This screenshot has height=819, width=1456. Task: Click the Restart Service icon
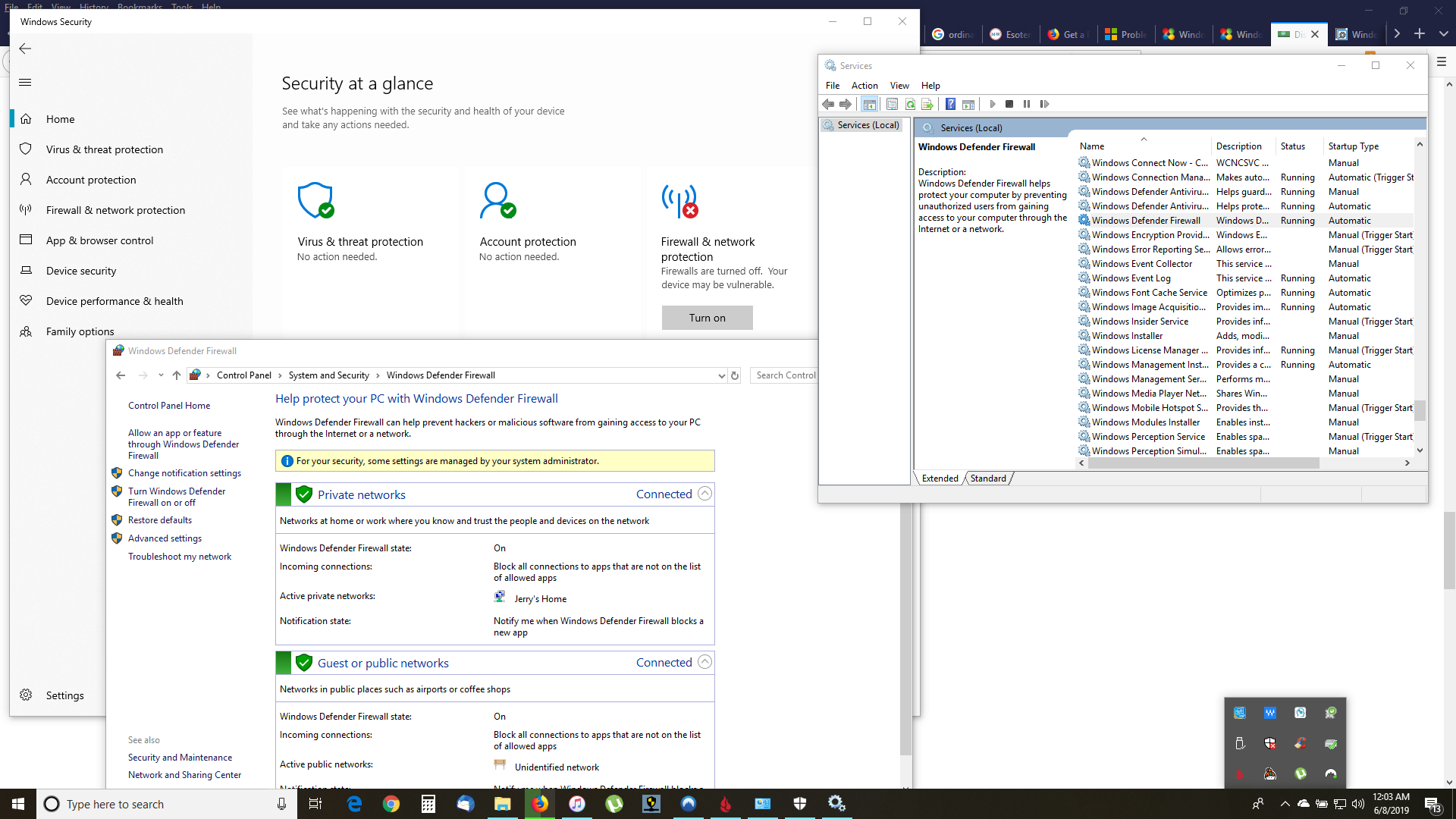coord(1044,104)
